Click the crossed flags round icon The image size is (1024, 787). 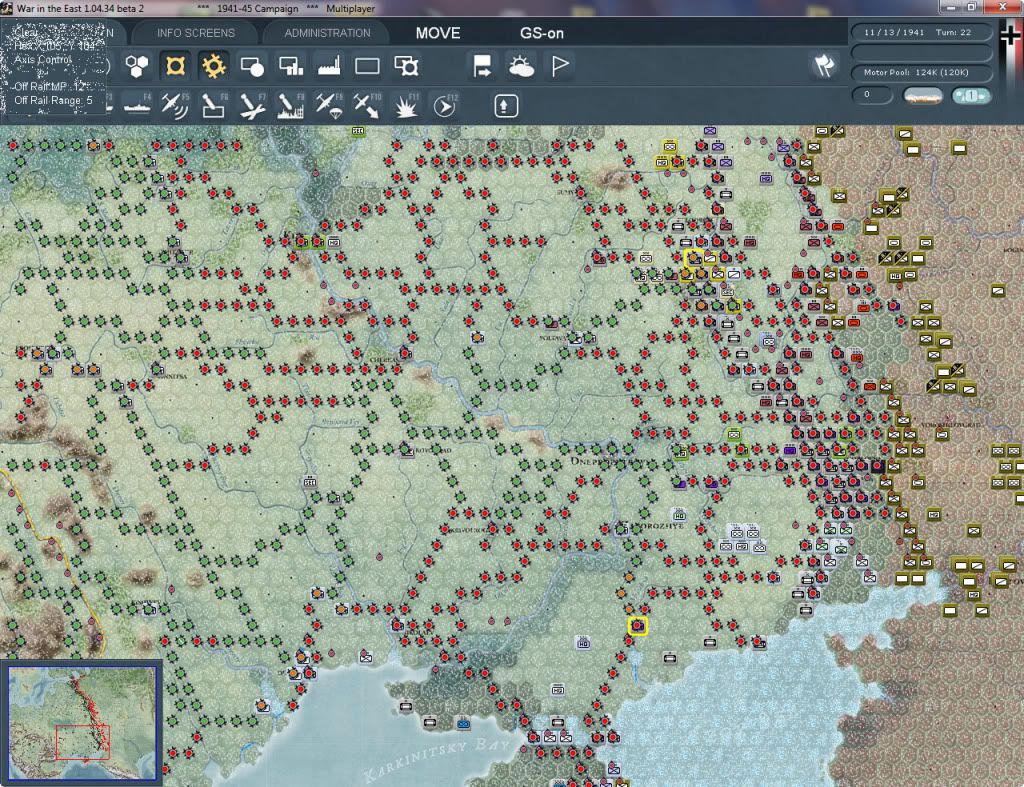click(824, 65)
